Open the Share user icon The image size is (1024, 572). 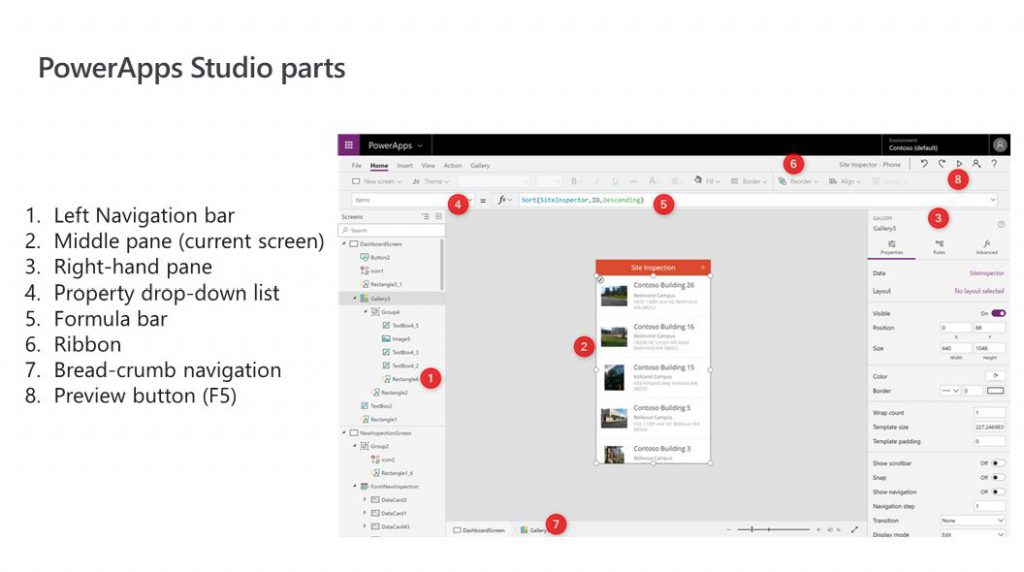click(976, 164)
